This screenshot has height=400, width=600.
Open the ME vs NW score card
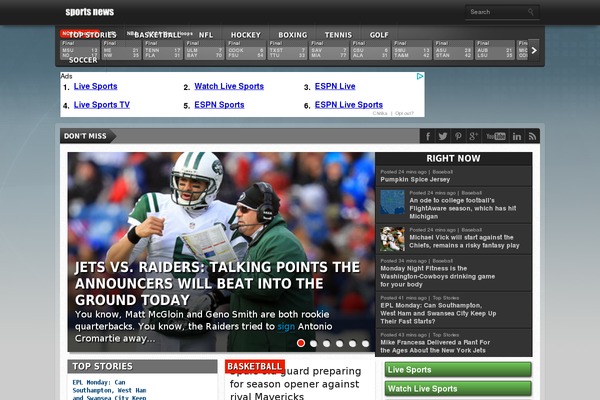point(121,50)
